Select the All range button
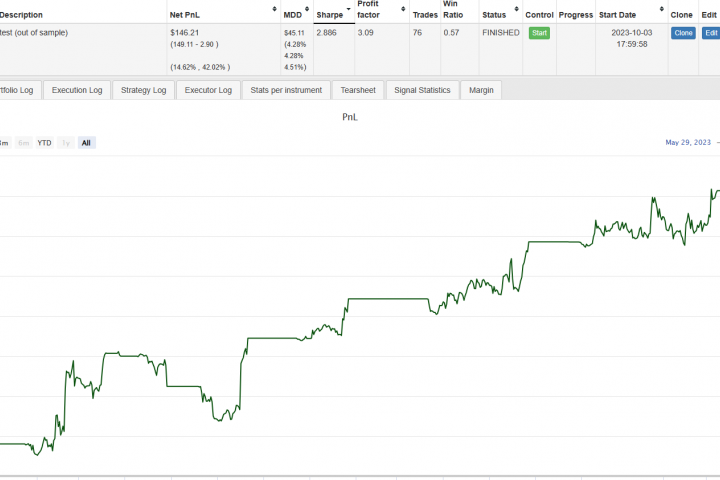Viewport: 720px width, 480px height. coord(86,143)
